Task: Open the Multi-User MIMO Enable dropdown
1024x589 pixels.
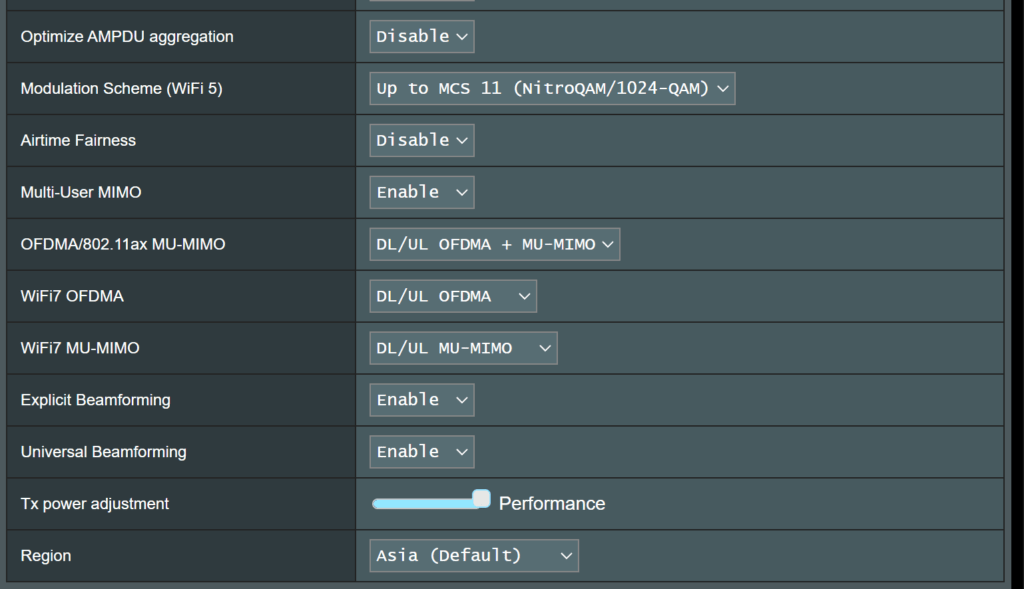Action: click(x=422, y=193)
